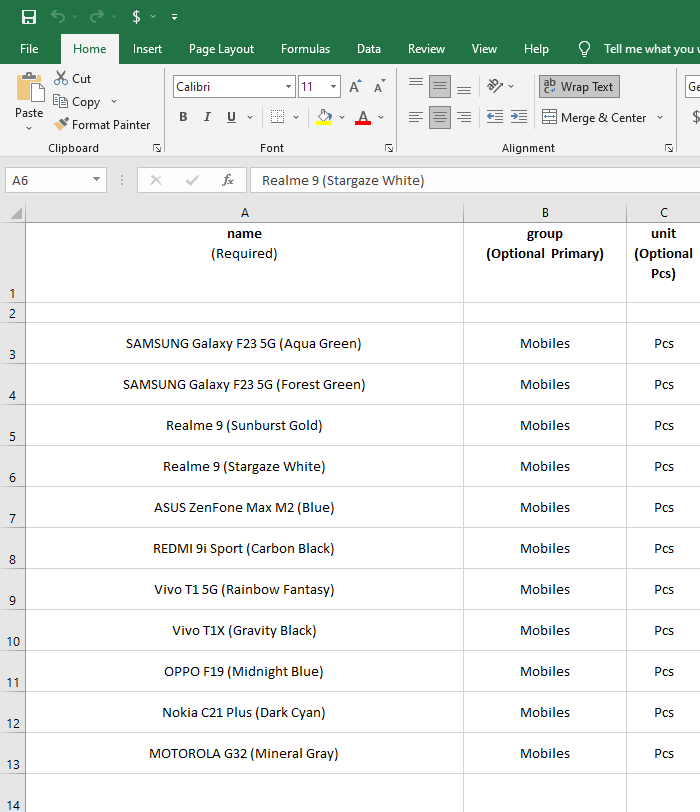The height and width of the screenshot is (812, 700).
Task: Increase font size with the large A
Action: (x=355, y=86)
